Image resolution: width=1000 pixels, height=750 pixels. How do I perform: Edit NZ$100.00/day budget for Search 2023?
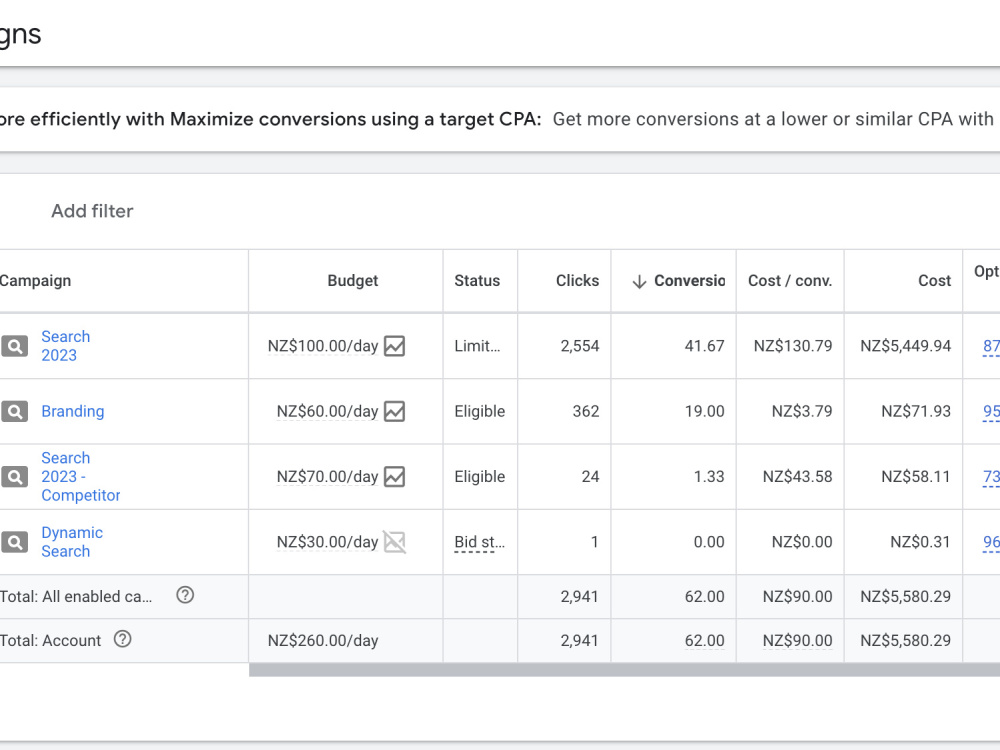(323, 346)
